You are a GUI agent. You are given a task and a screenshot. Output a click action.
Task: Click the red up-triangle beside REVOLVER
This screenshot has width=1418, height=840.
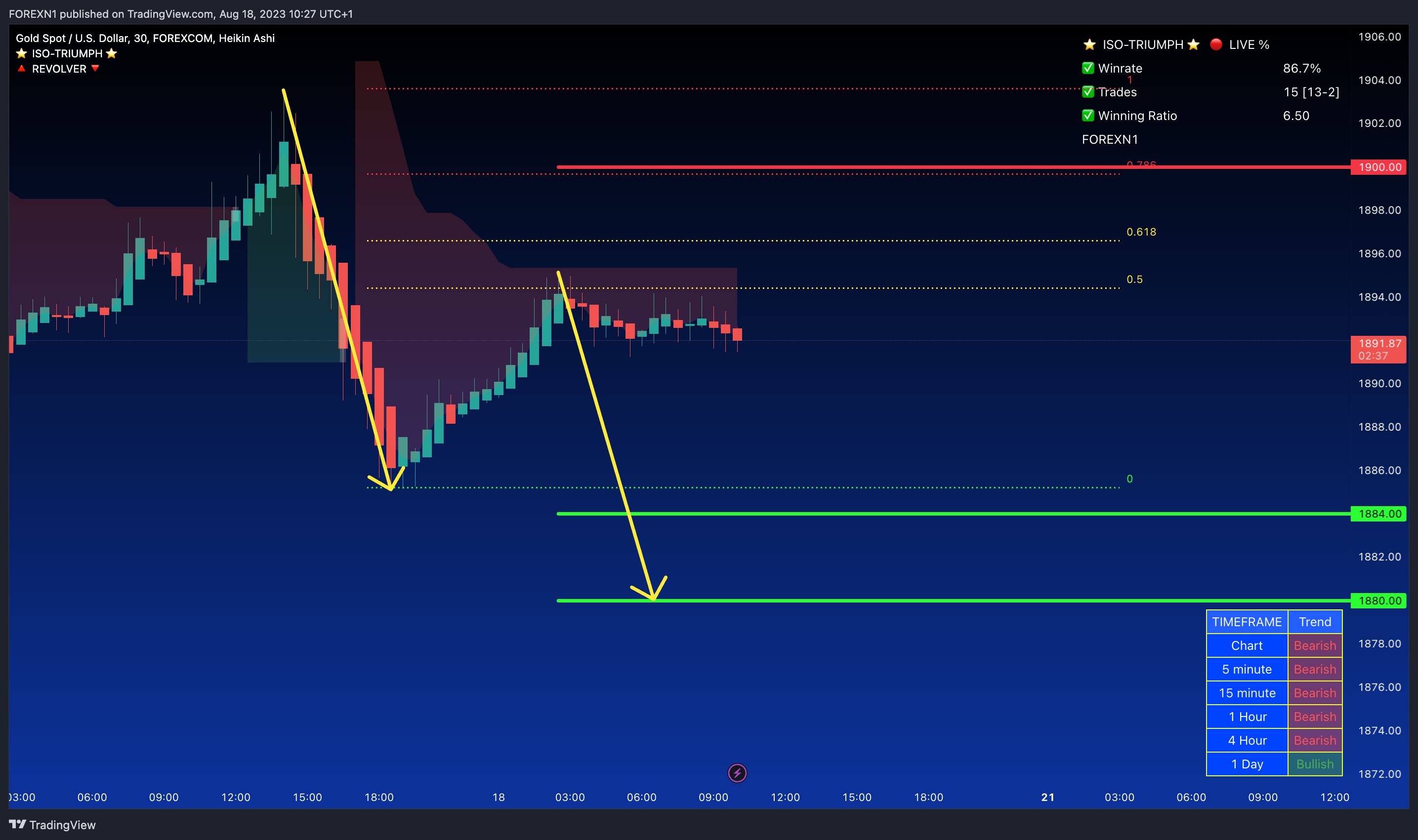tap(21, 69)
